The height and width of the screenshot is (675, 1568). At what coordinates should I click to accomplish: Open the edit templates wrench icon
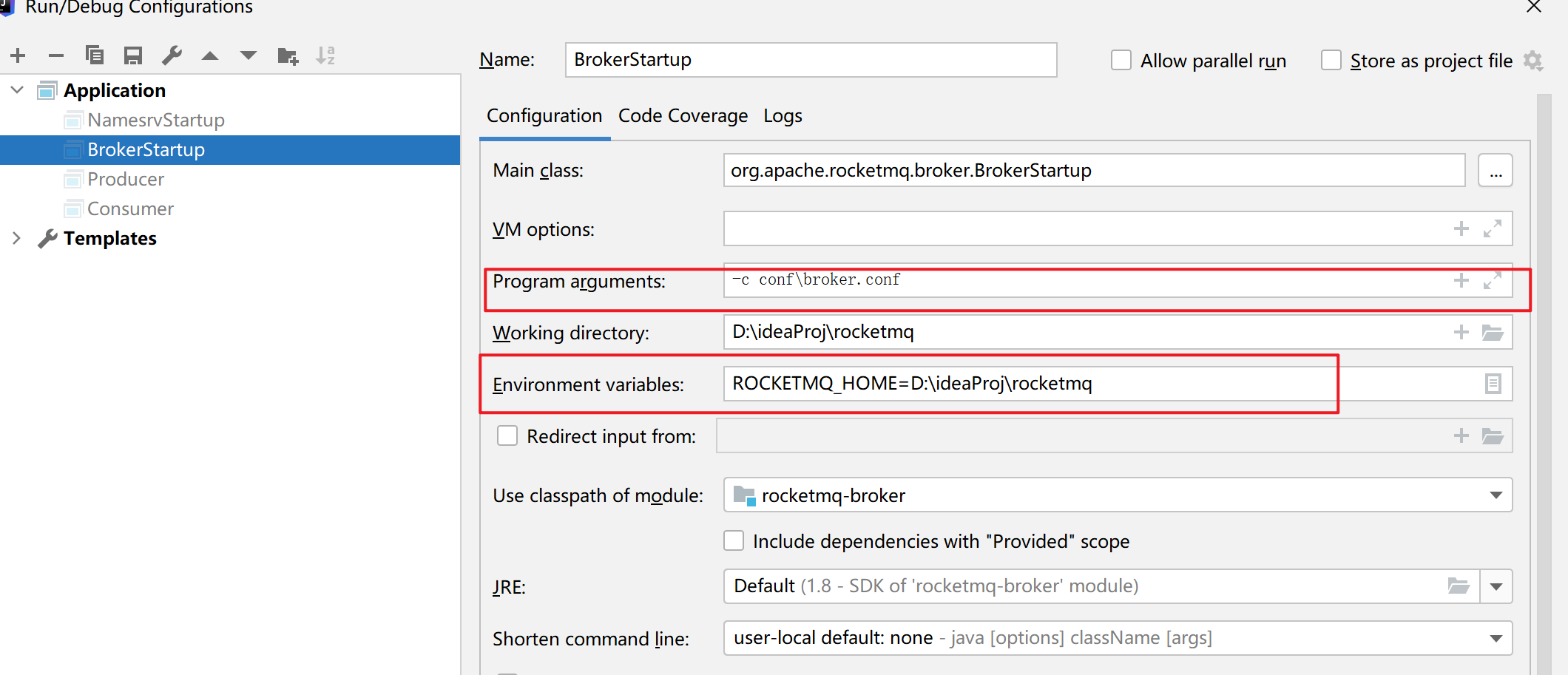click(172, 55)
